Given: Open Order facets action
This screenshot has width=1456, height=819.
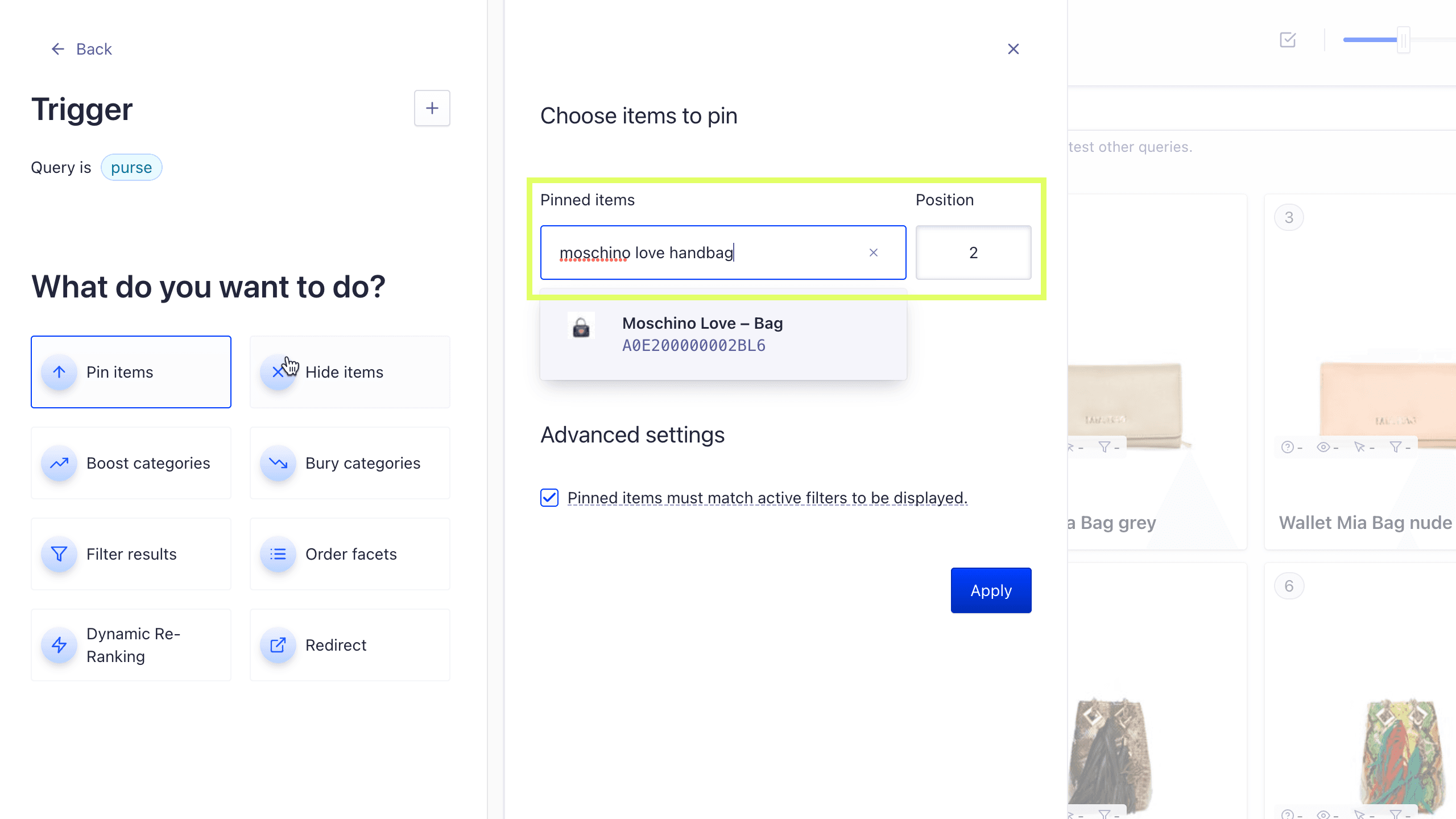Looking at the screenshot, I should point(350,554).
